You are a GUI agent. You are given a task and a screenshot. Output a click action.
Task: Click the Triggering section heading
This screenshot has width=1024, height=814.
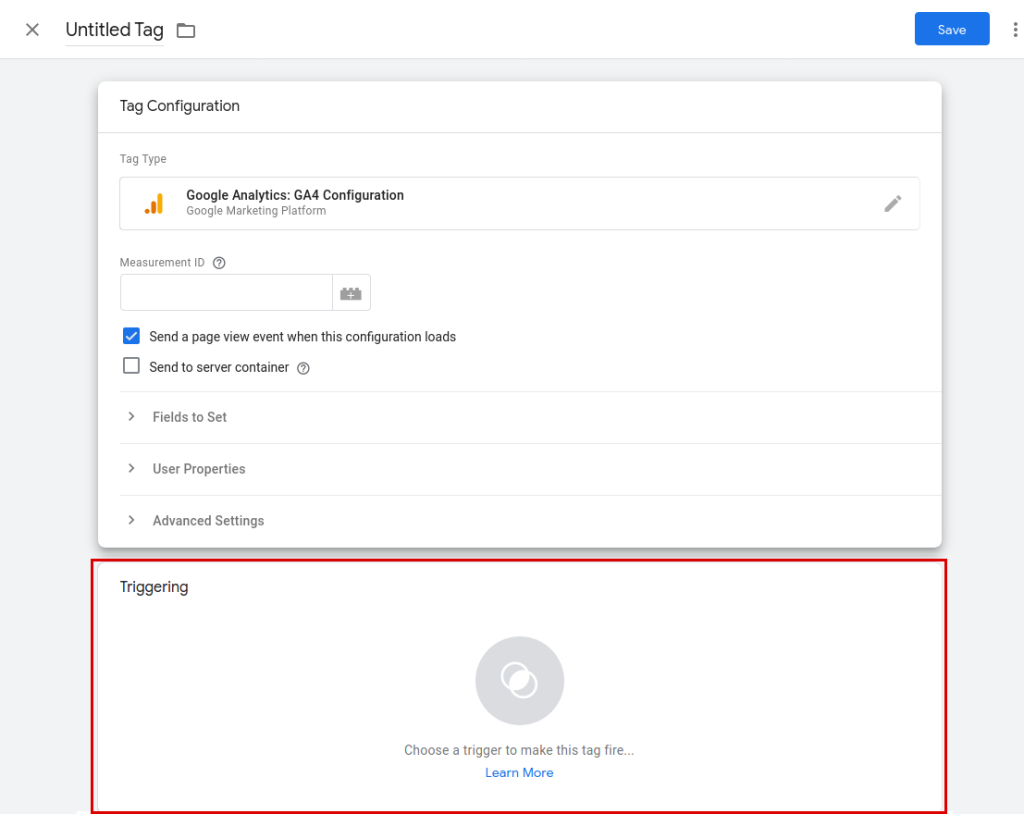pos(154,587)
